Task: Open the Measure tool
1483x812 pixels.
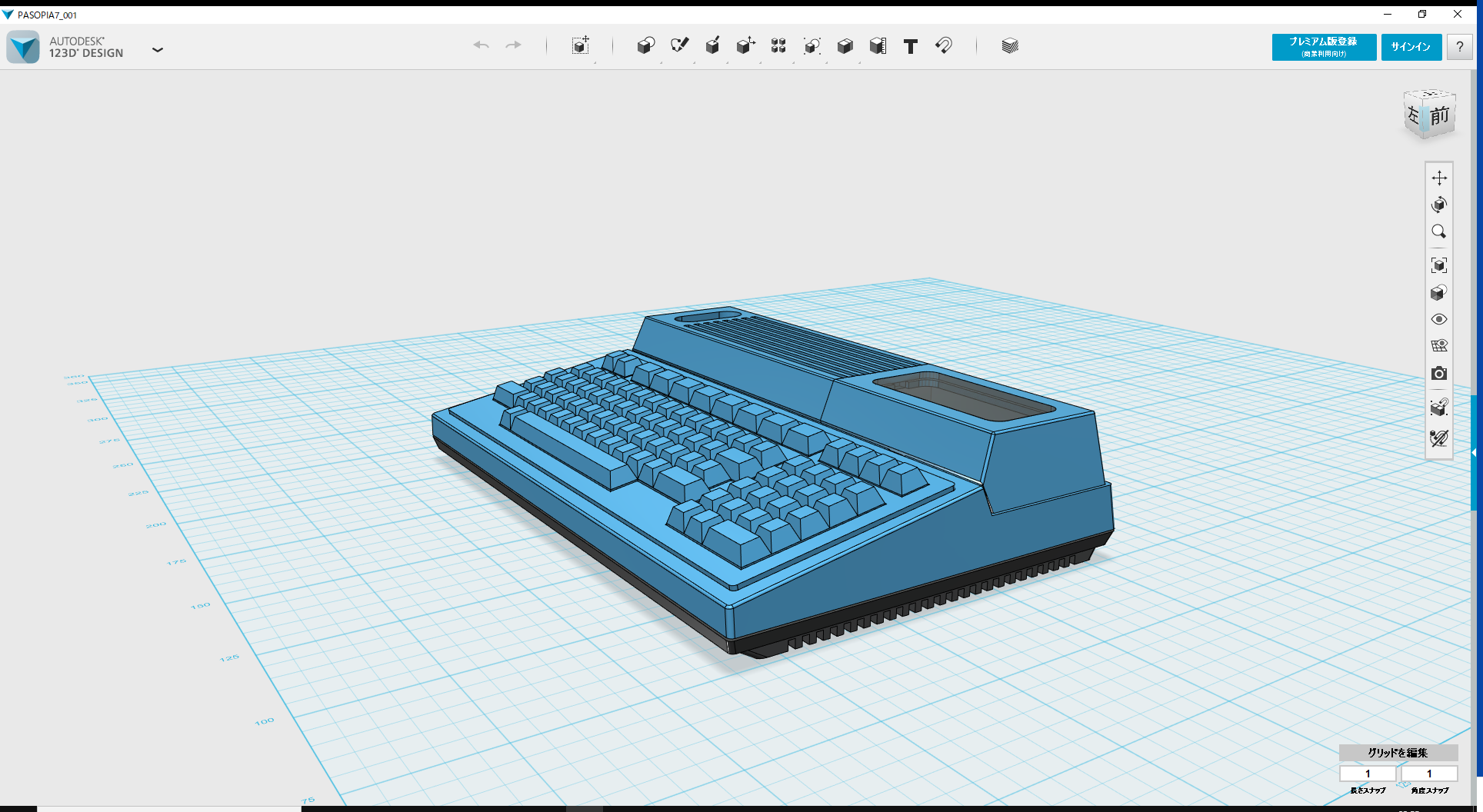Action: tap(877, 46)
